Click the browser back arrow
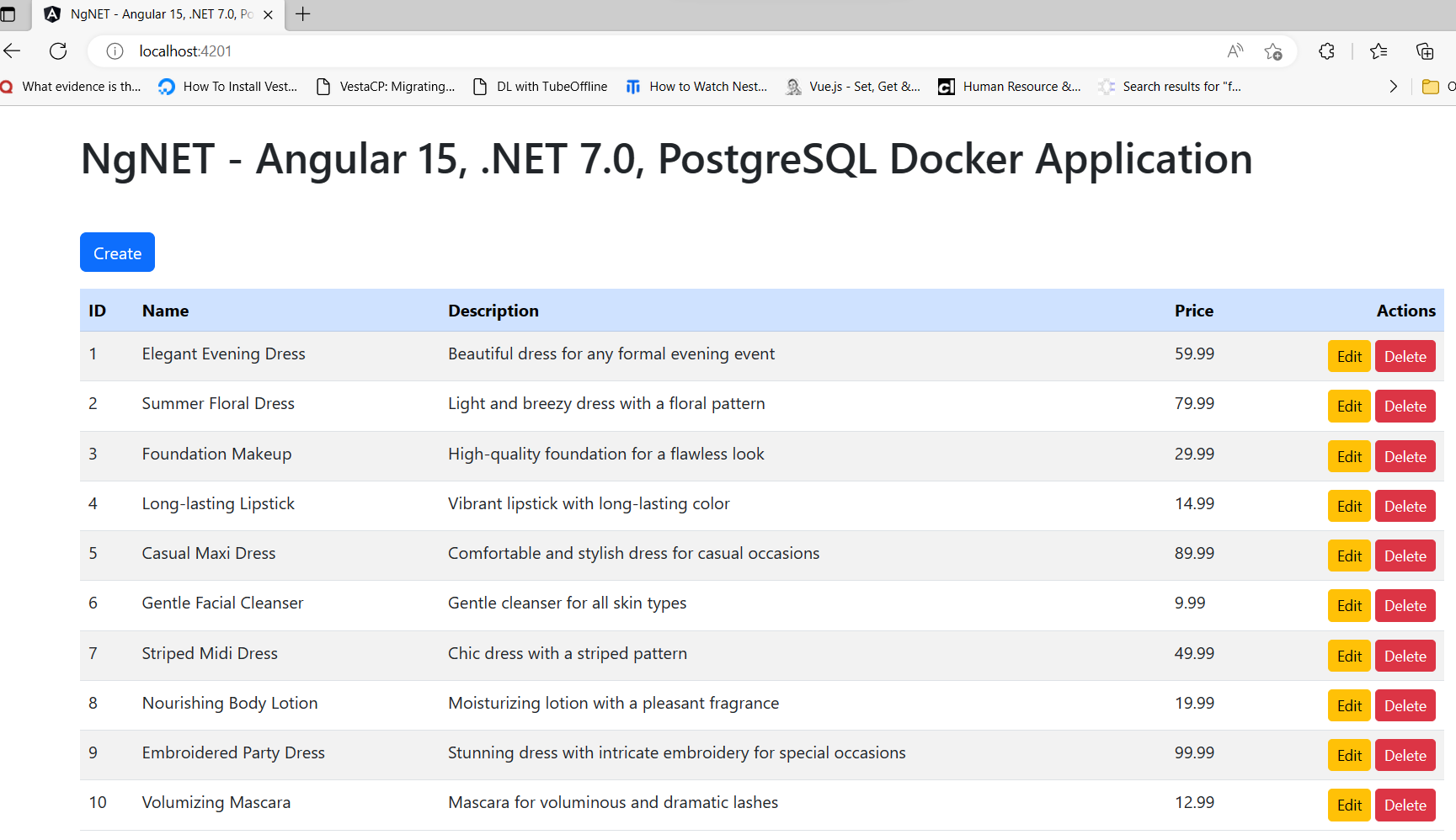The width and height of the screenshot is (1456, 840). (x=13, y=51)
